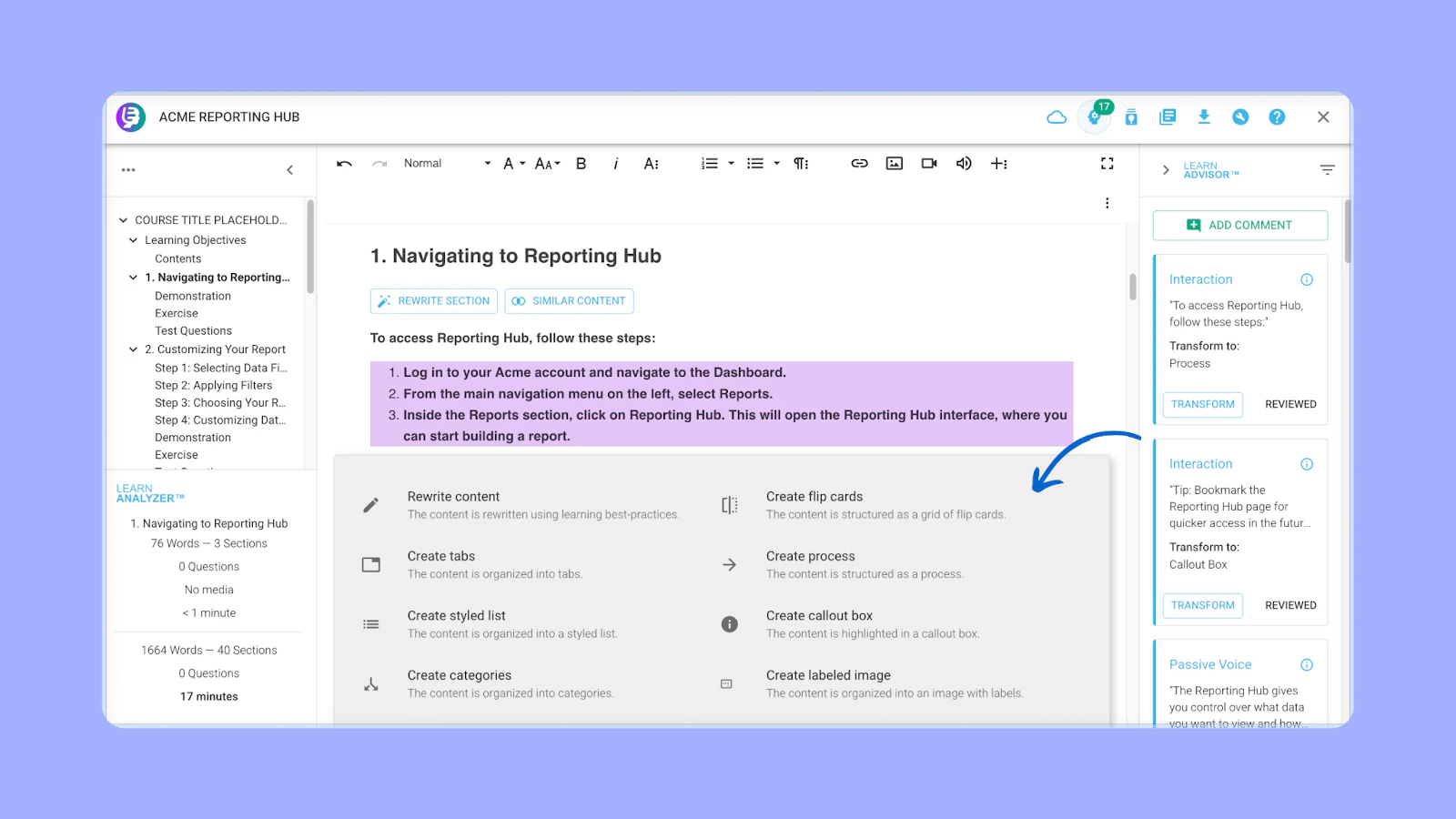Click the ADD COMMENT button
1456x819 pixels.
point(1239,226)
